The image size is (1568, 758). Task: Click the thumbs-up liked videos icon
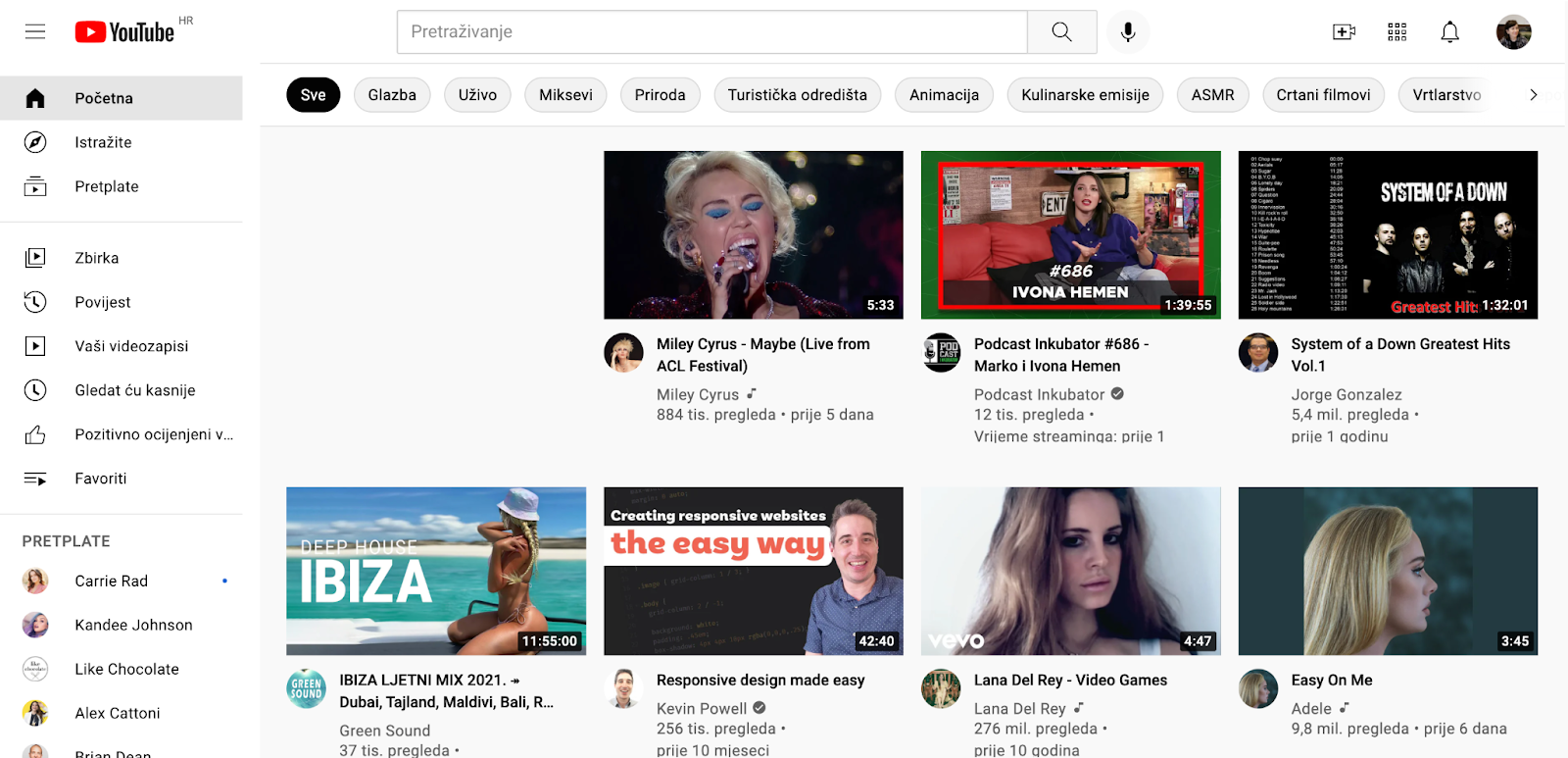click(35, 434)
